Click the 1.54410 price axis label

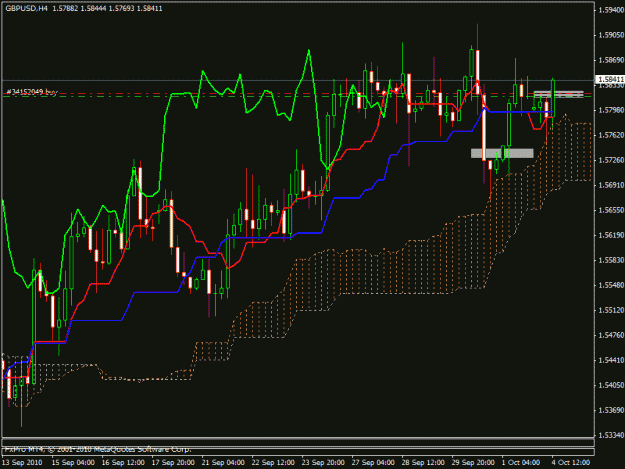pyautogui.click(x=611, y=360)
